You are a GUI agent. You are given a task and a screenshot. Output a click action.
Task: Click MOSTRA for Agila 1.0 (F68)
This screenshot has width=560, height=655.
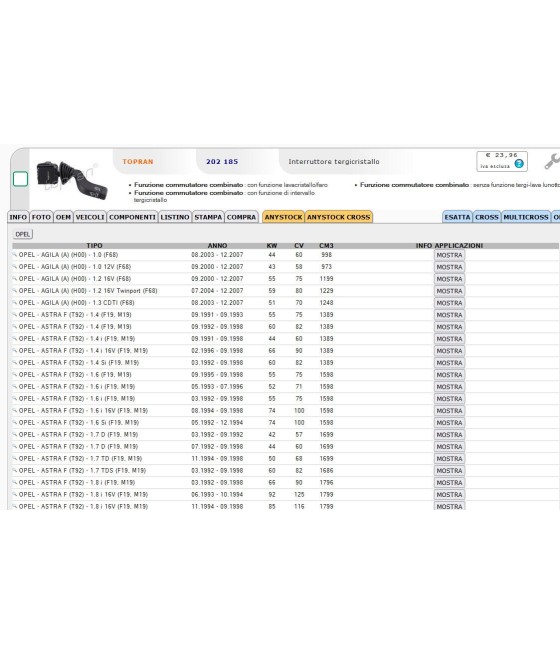pyautogui.click(x=449, y=255)
